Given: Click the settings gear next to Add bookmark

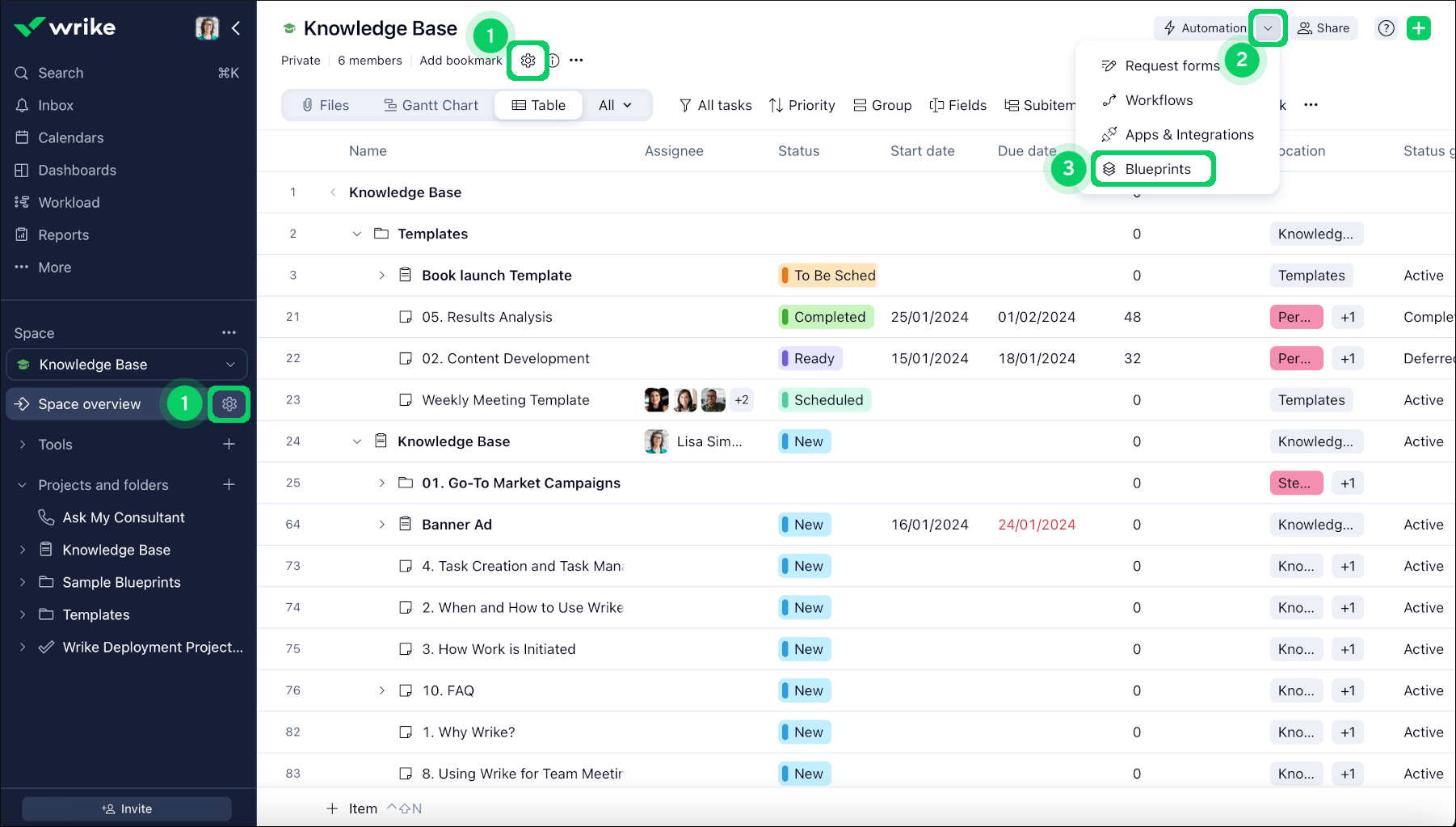Looking at the screenshot, I should point(528,61).
